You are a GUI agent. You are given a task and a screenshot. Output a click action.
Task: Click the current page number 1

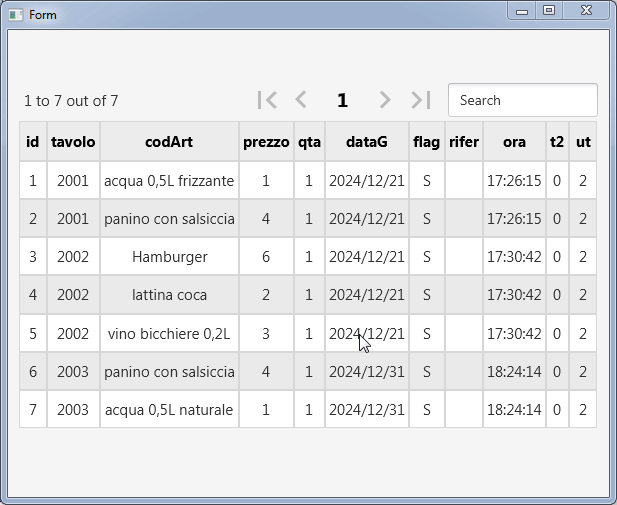342,100
